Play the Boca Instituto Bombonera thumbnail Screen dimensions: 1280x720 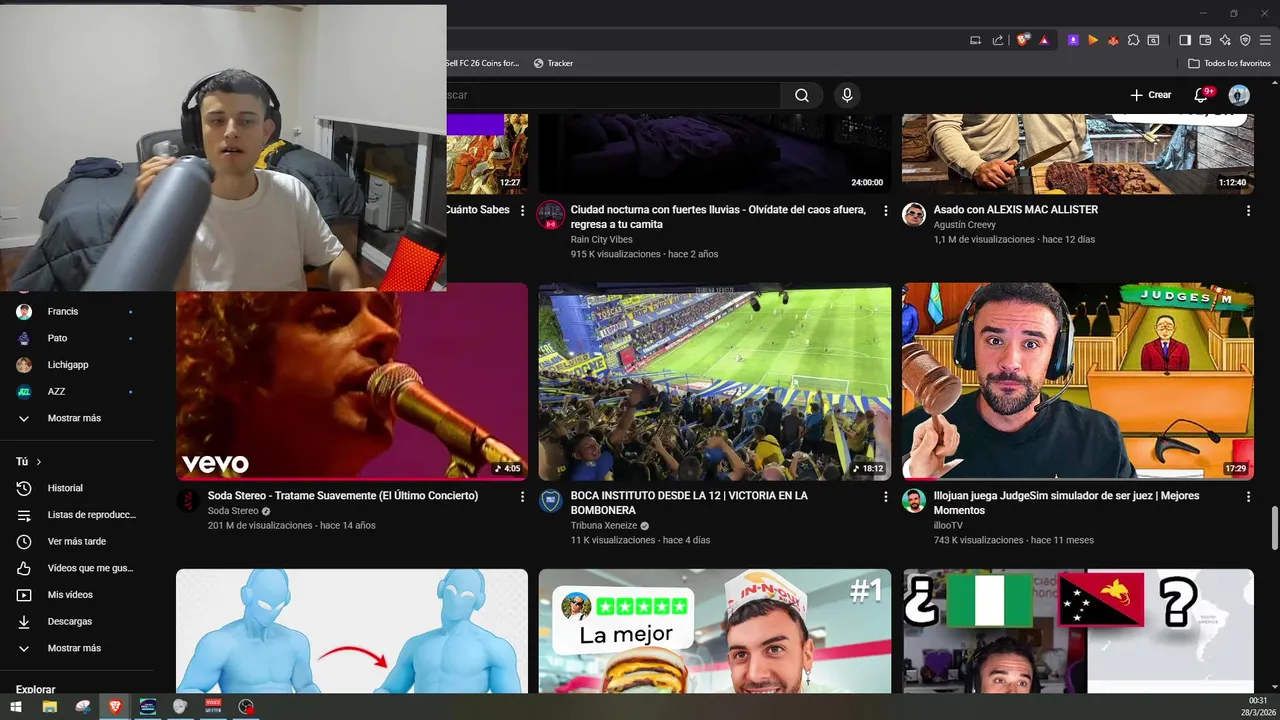pos(715,381)
